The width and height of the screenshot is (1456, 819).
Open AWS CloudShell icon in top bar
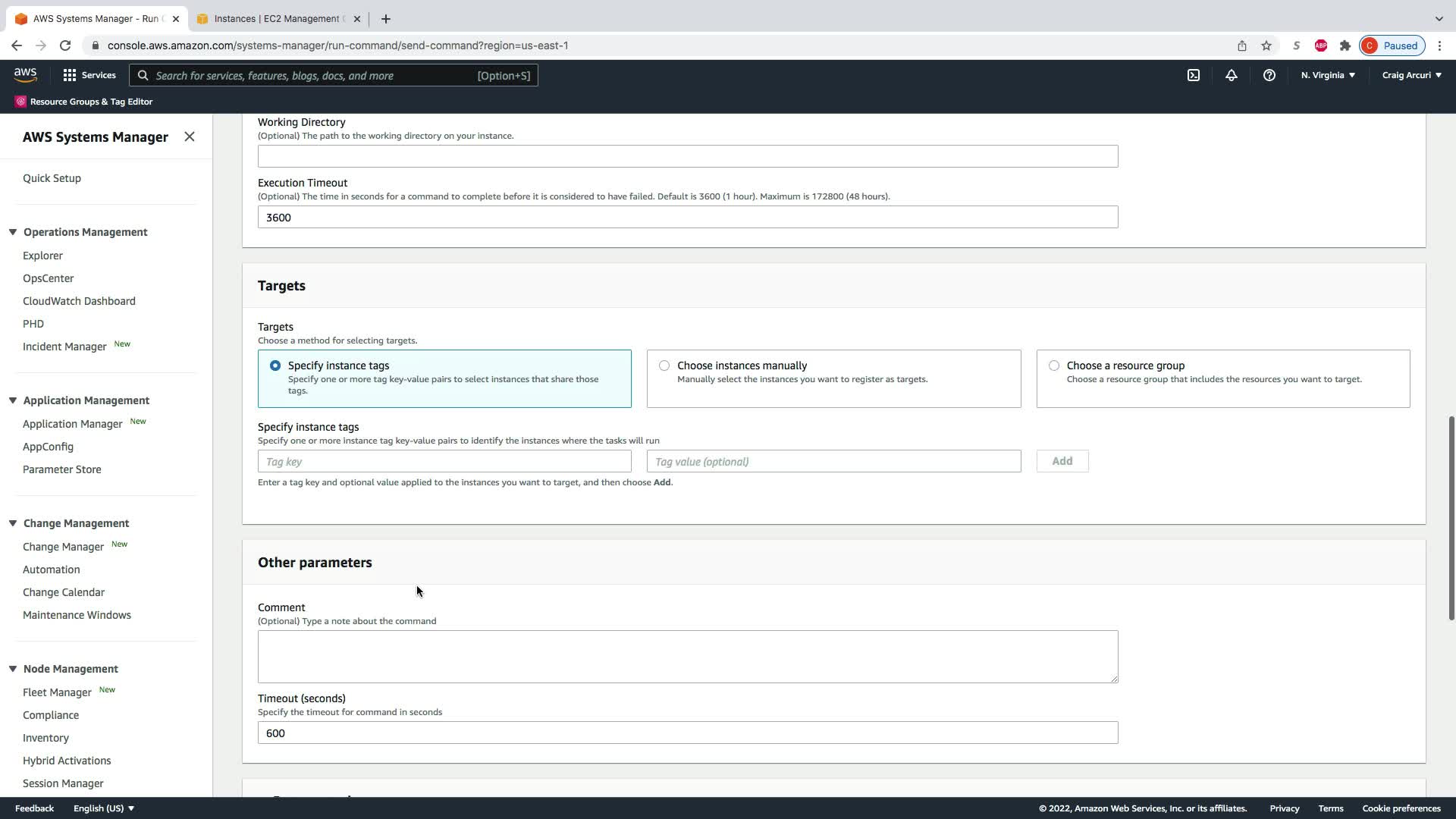(x=1194, y=75)
